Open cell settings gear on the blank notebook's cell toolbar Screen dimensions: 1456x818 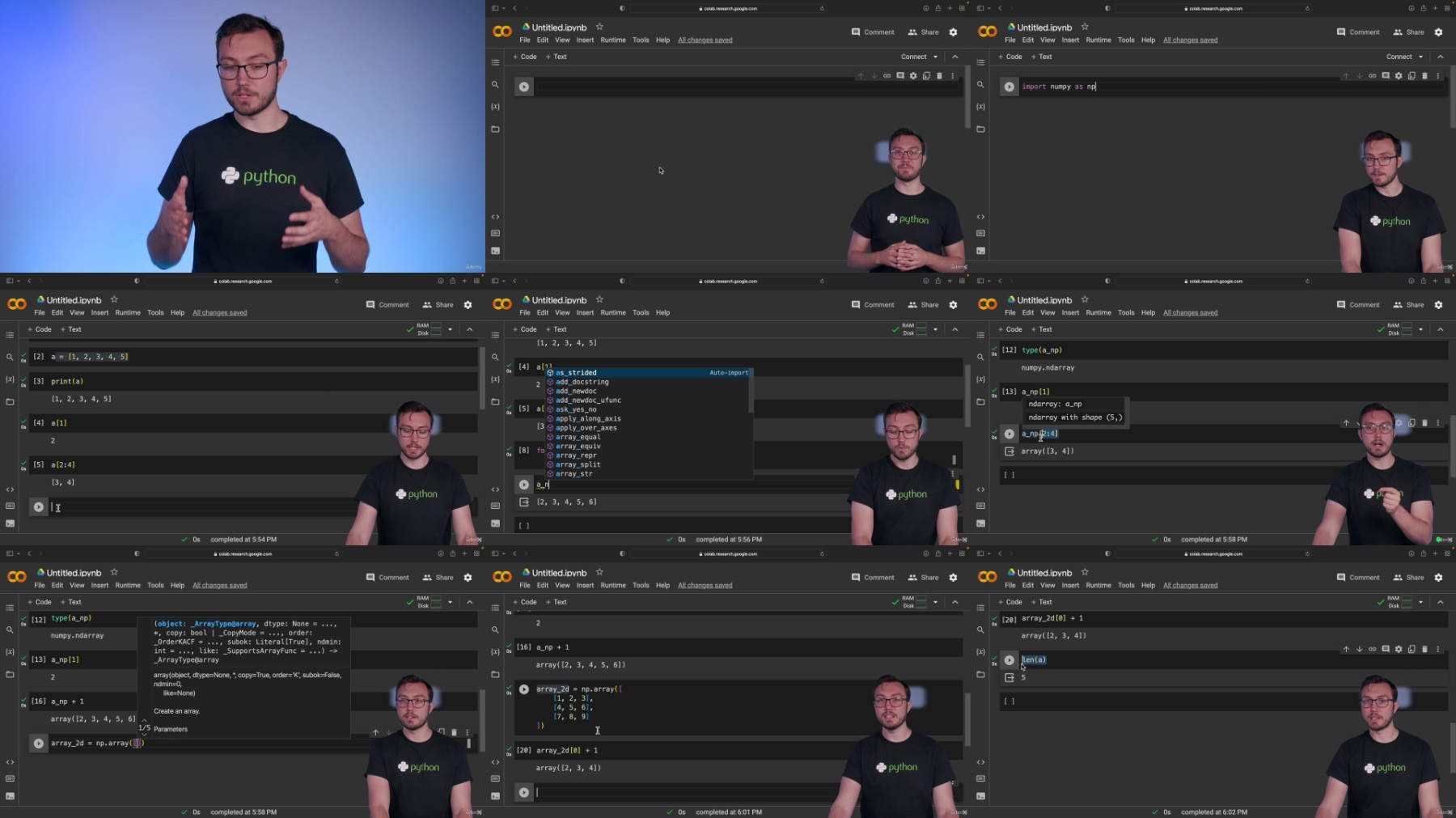point(913,76)
